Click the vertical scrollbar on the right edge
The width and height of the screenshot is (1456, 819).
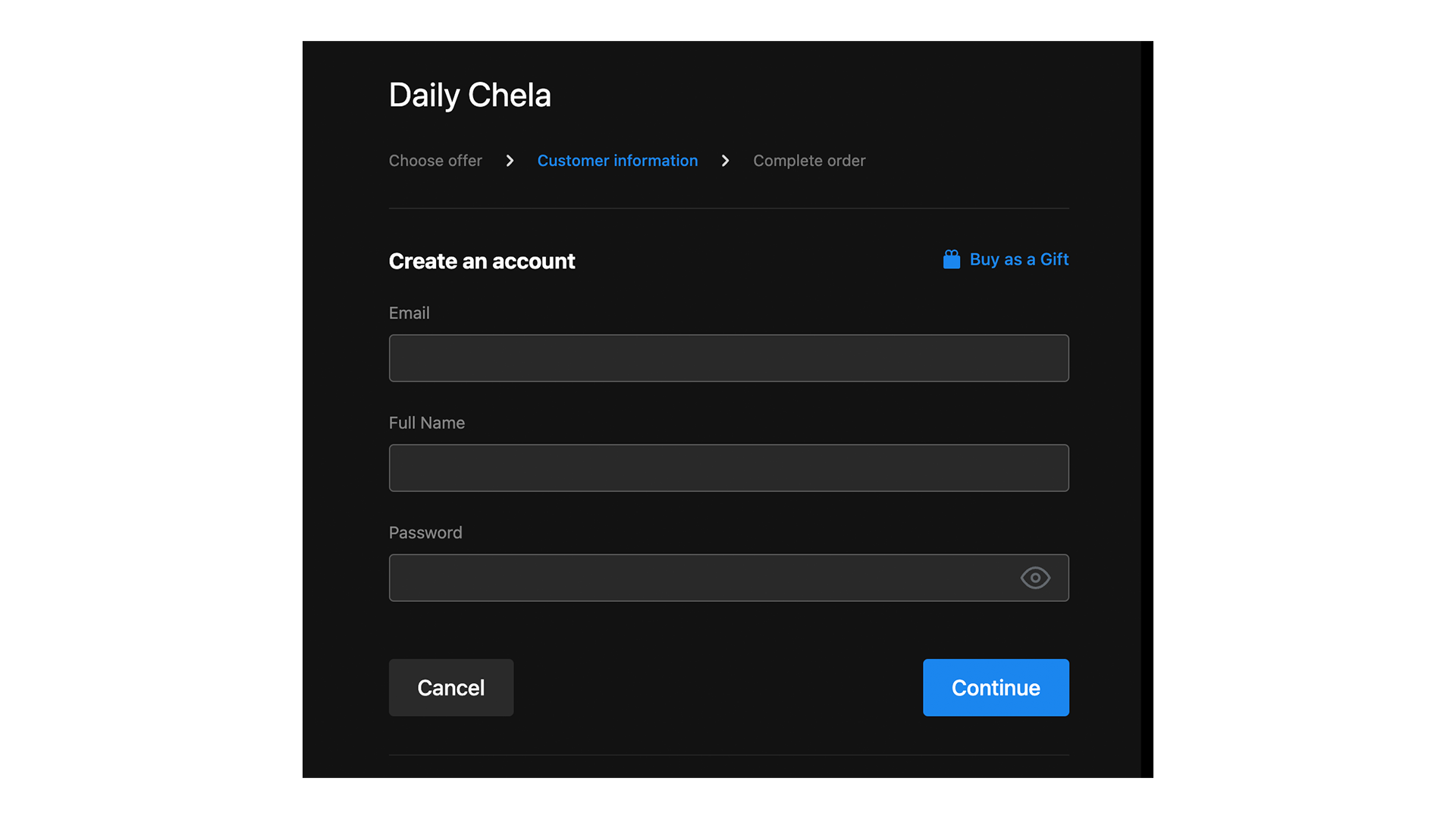click(x=1147, y=409)
